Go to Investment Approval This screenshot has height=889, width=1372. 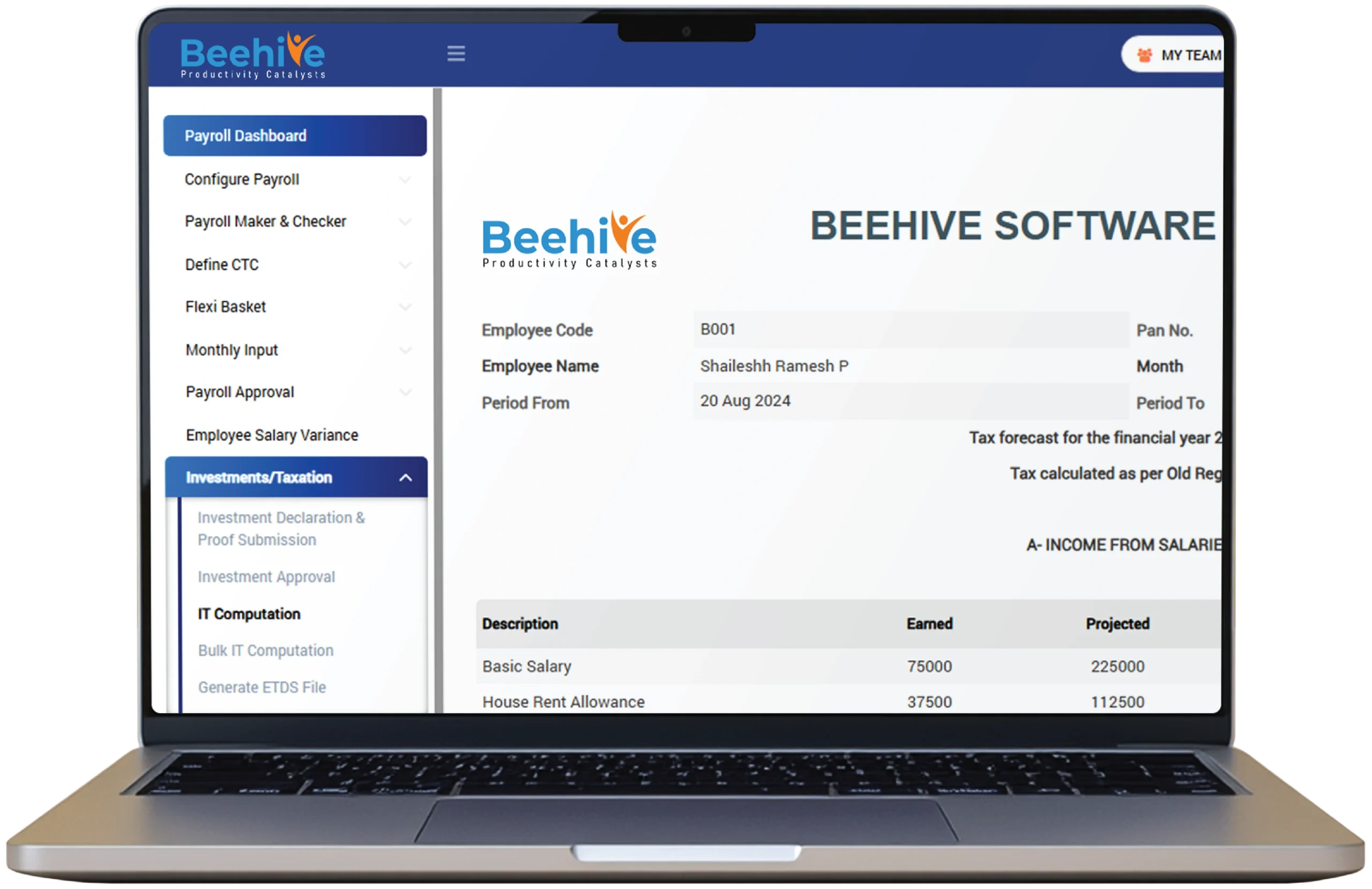tap(266, 577)
